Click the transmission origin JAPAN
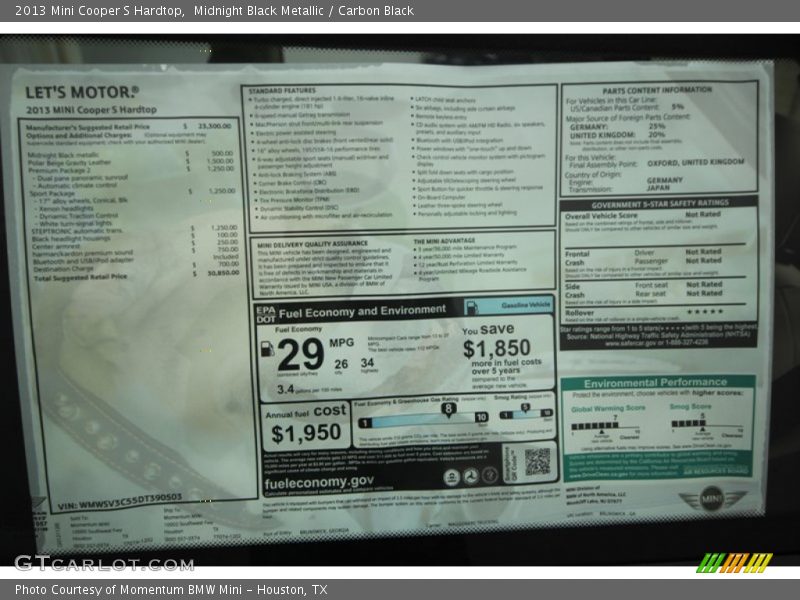This screenshot has height=600, width=800. coord(658,188)
